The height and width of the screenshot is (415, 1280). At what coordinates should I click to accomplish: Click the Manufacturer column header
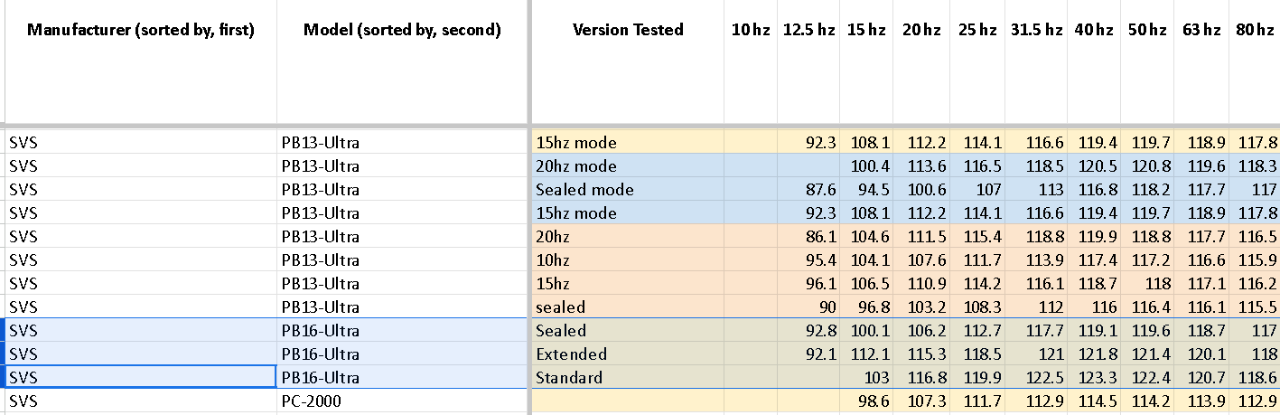click(x=140, y=30)
